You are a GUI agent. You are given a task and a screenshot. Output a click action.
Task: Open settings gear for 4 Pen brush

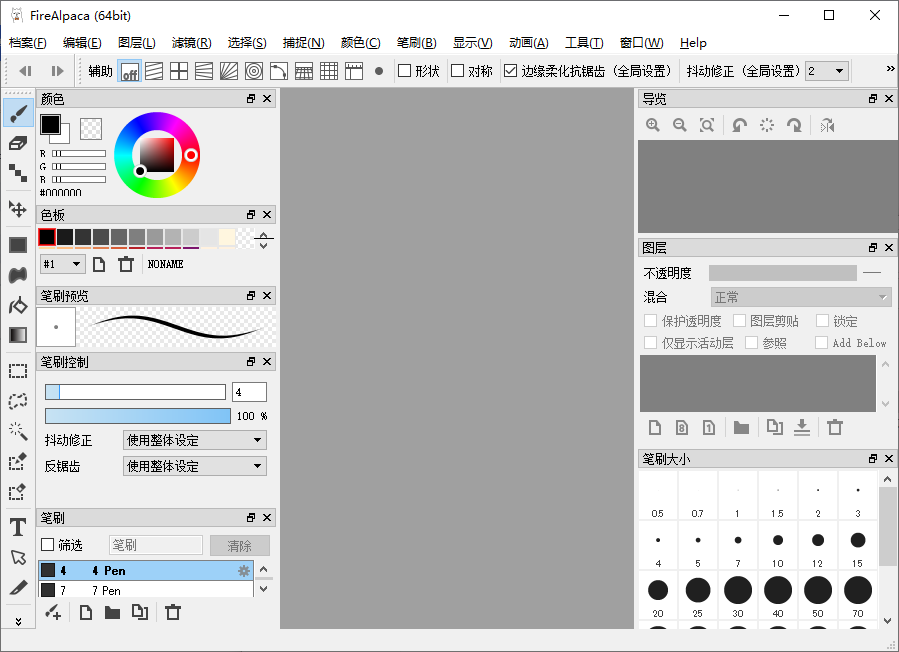[x=244, y=571]
